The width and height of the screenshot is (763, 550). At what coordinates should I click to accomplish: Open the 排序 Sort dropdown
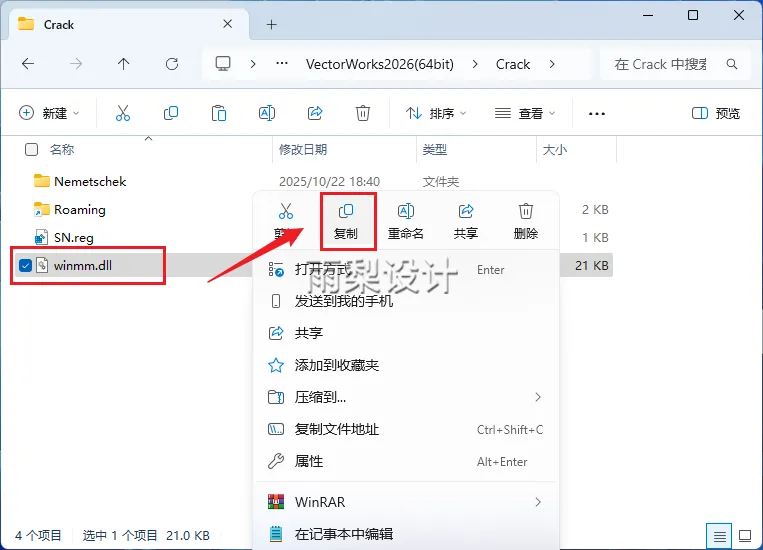[x=436, y=113]
